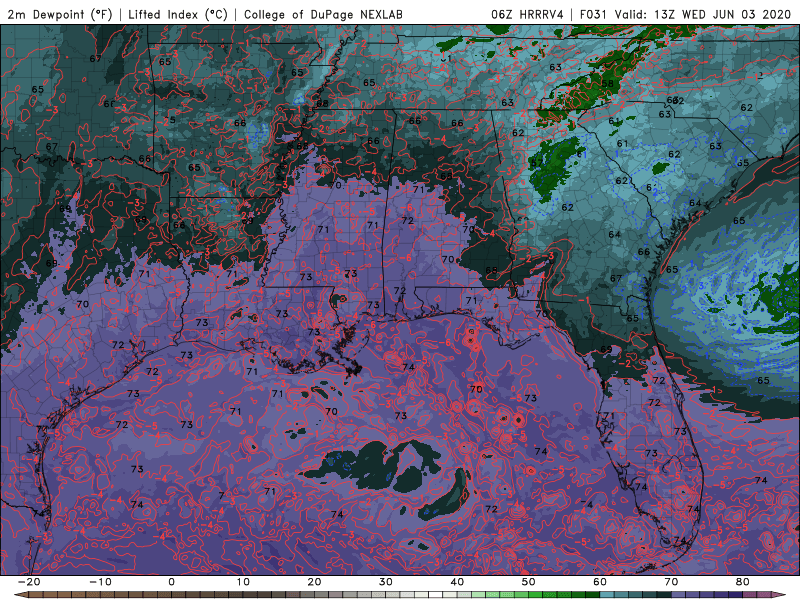The width and height of the screenshot is (800, 600).
Task: Click the 40 label on the color scale
Action: (457, 582)
